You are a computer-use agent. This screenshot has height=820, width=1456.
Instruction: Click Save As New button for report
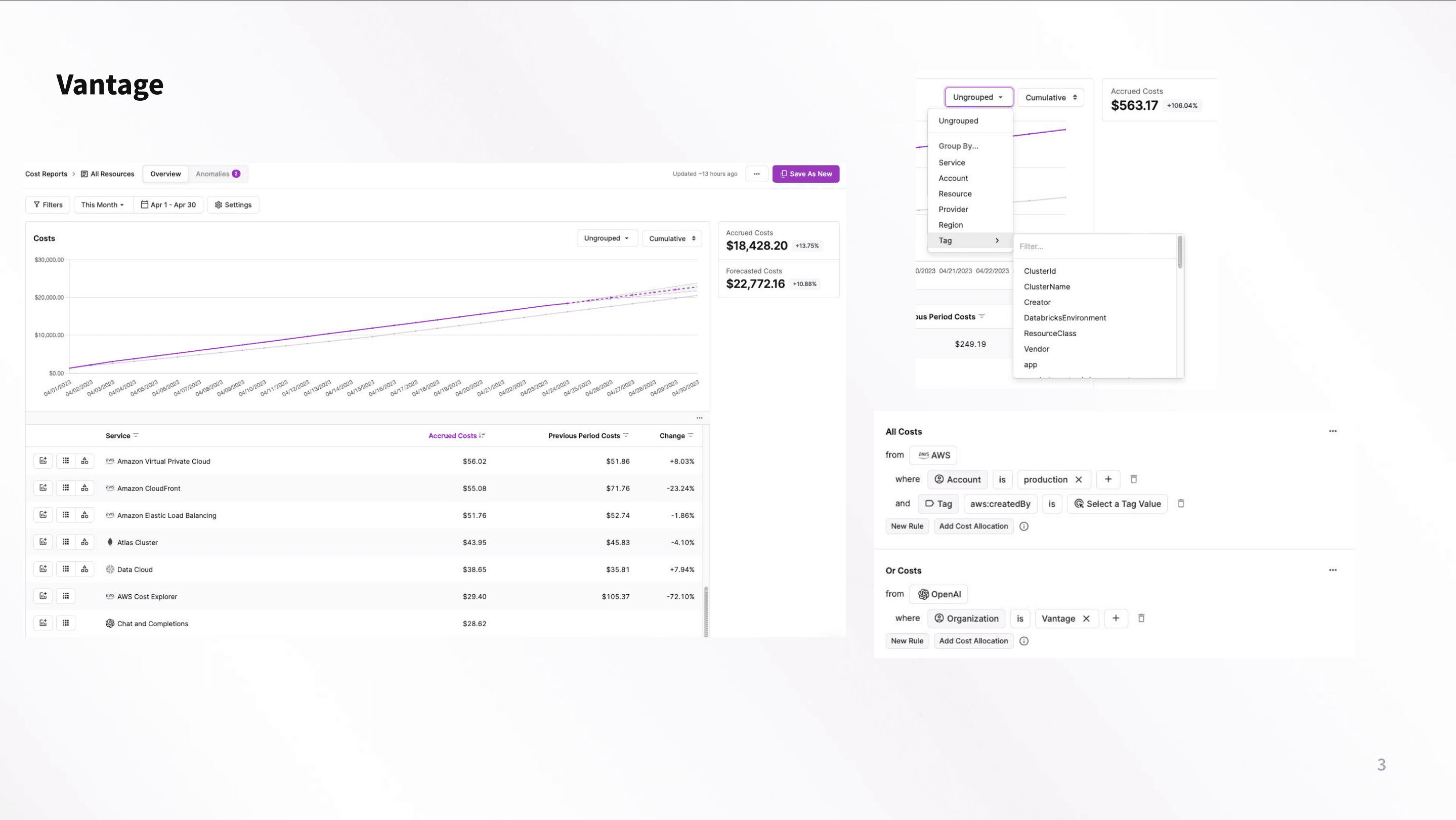point(806,173)
